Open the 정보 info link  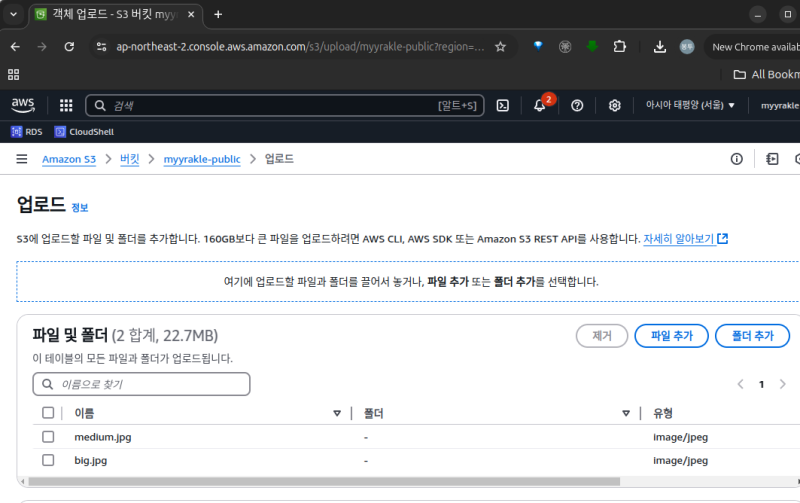point(80,208)
